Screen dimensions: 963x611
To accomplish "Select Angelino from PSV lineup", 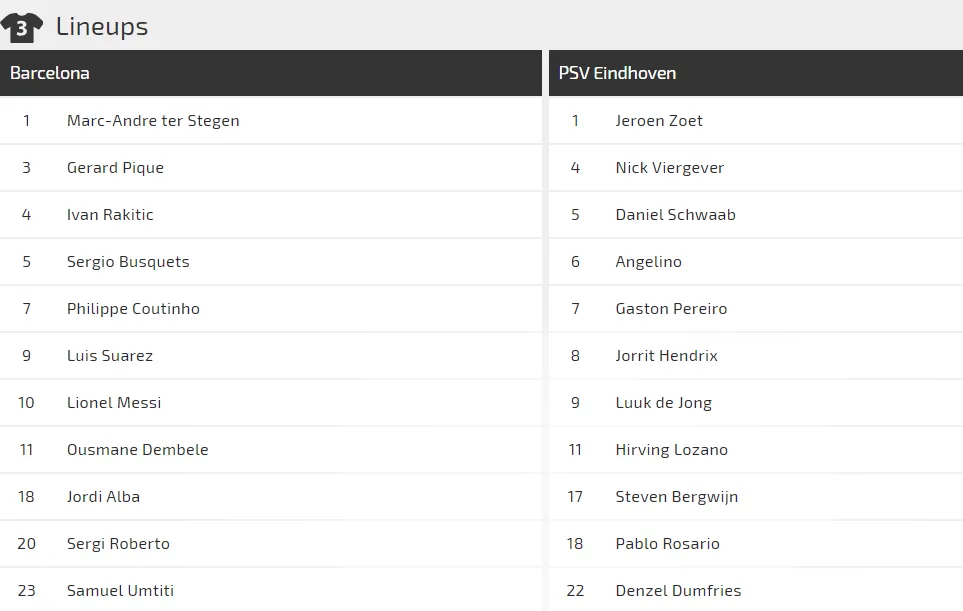I will pyautogui.click(x=648, y=262).
